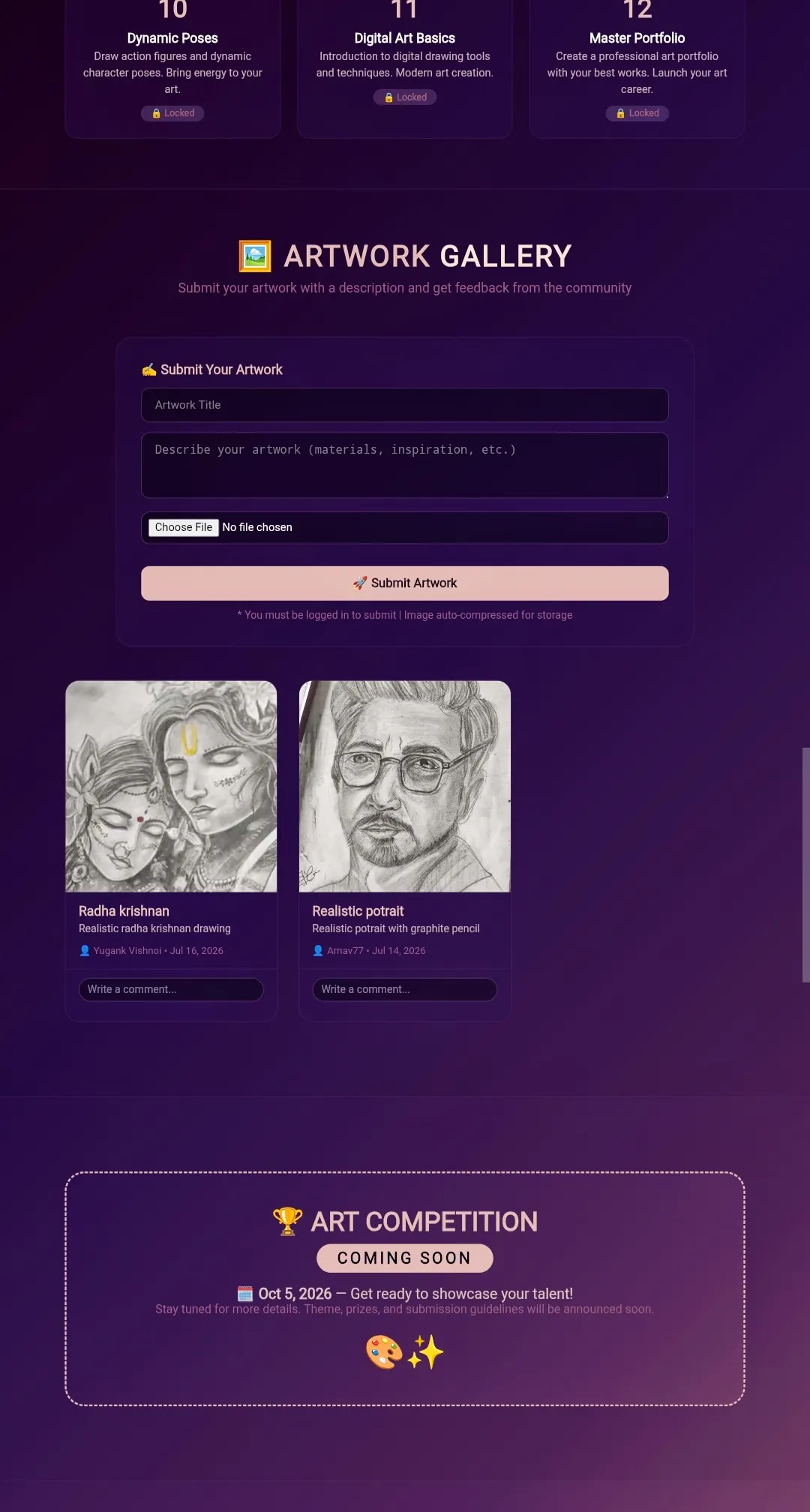Screen dimensions: 810x1512
Task: Click the trophy icon beside Art Competition
Action: (287, 1222)
